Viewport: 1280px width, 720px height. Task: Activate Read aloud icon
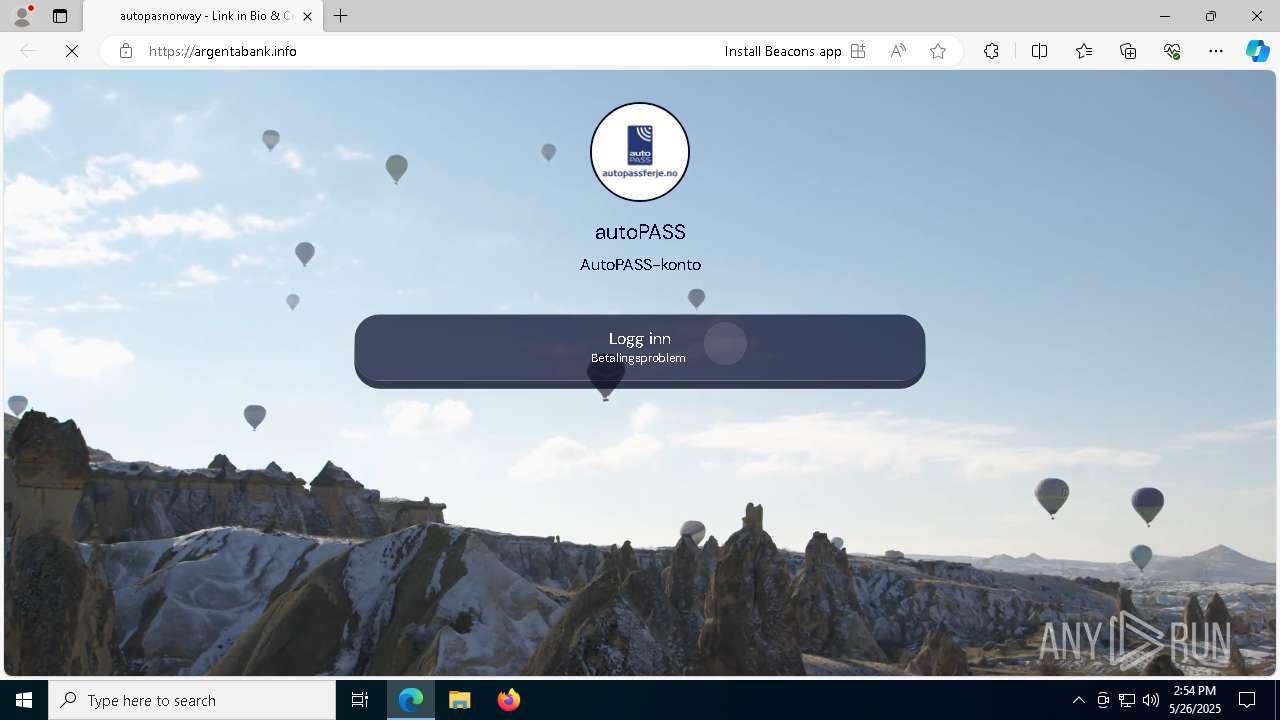[898, 51]
